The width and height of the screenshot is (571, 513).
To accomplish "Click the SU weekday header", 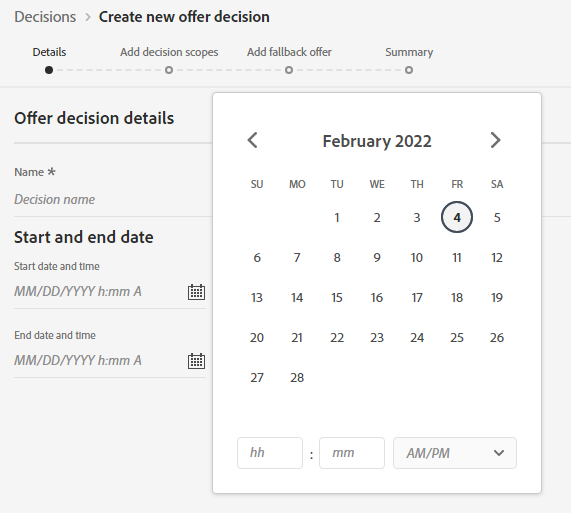I will (x=257, y=184).
